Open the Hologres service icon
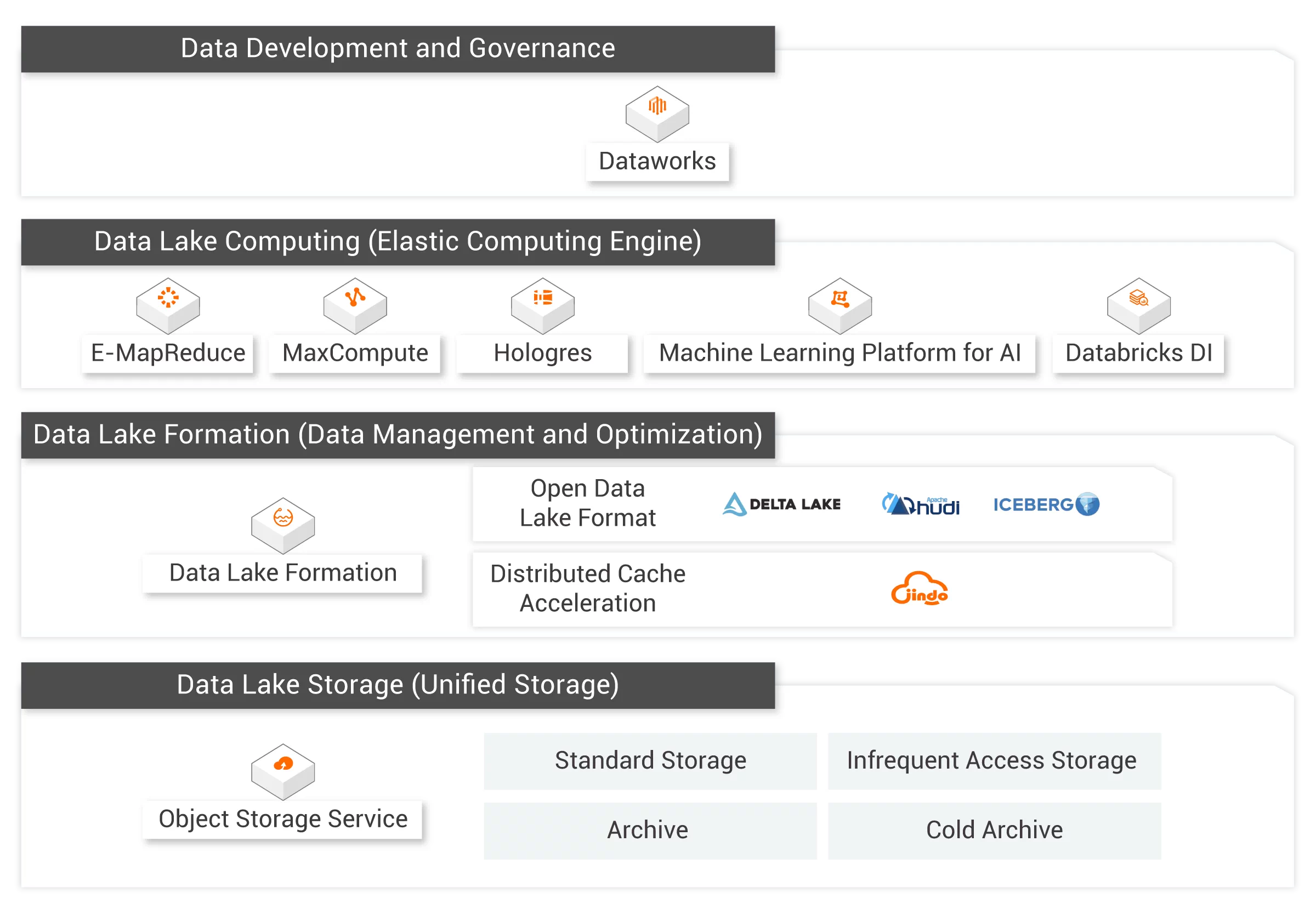 pyautogui.click(x=542, y=305)
